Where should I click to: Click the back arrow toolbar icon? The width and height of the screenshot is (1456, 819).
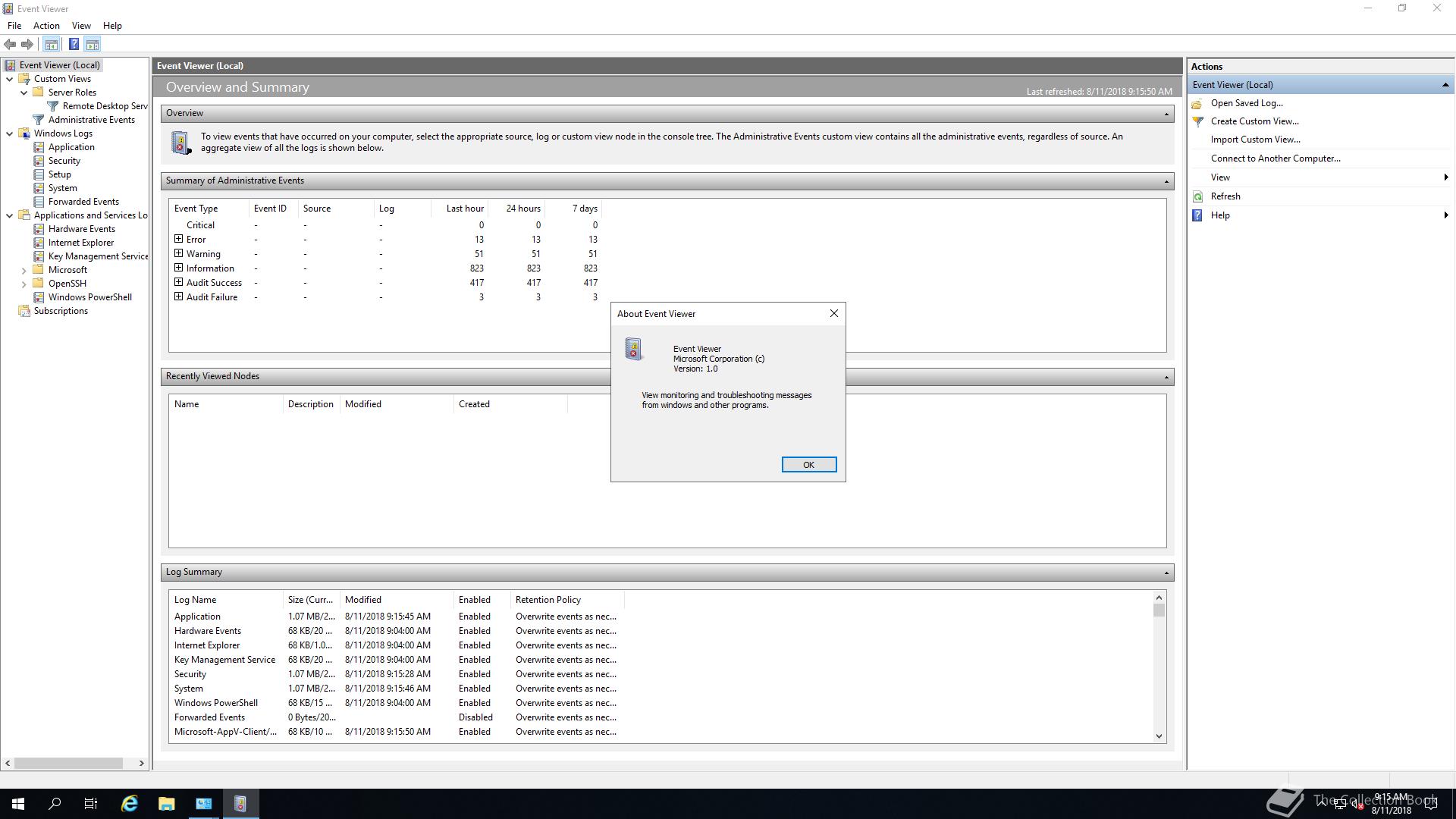tap(10, 44)
